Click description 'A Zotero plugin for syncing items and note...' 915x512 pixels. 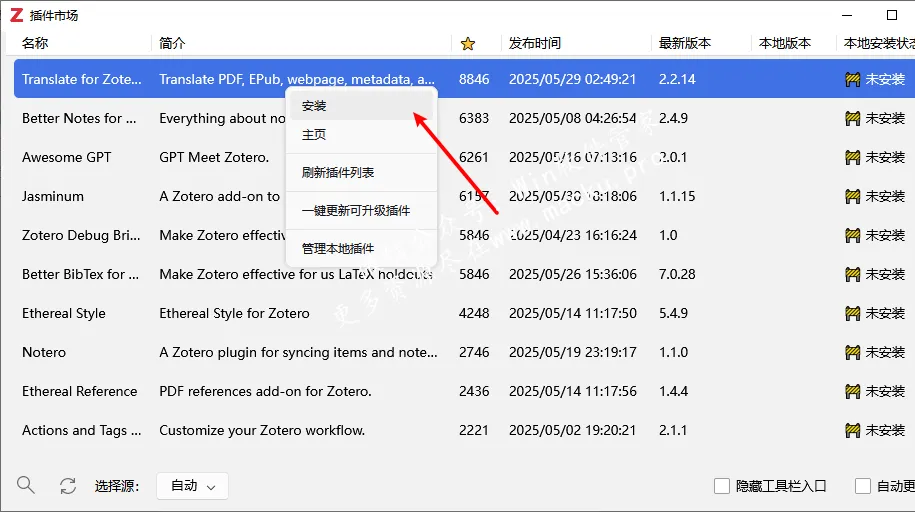pos(298,353)
